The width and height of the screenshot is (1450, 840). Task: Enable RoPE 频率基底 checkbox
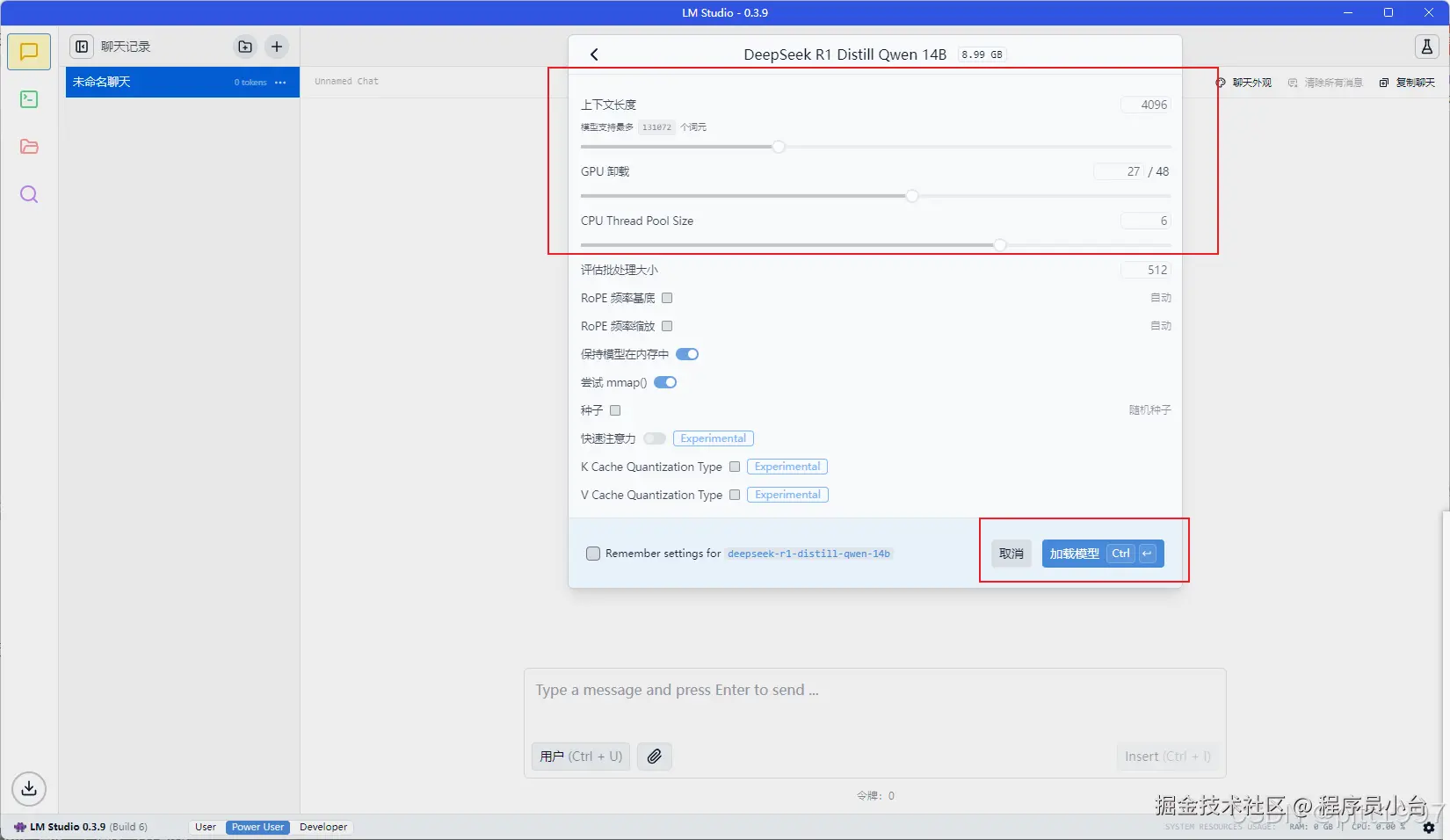(667, 298)
